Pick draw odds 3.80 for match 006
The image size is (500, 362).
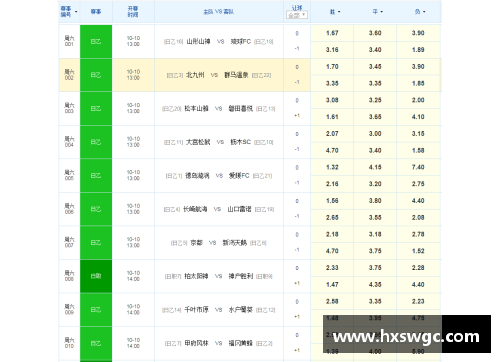[375, 201]
